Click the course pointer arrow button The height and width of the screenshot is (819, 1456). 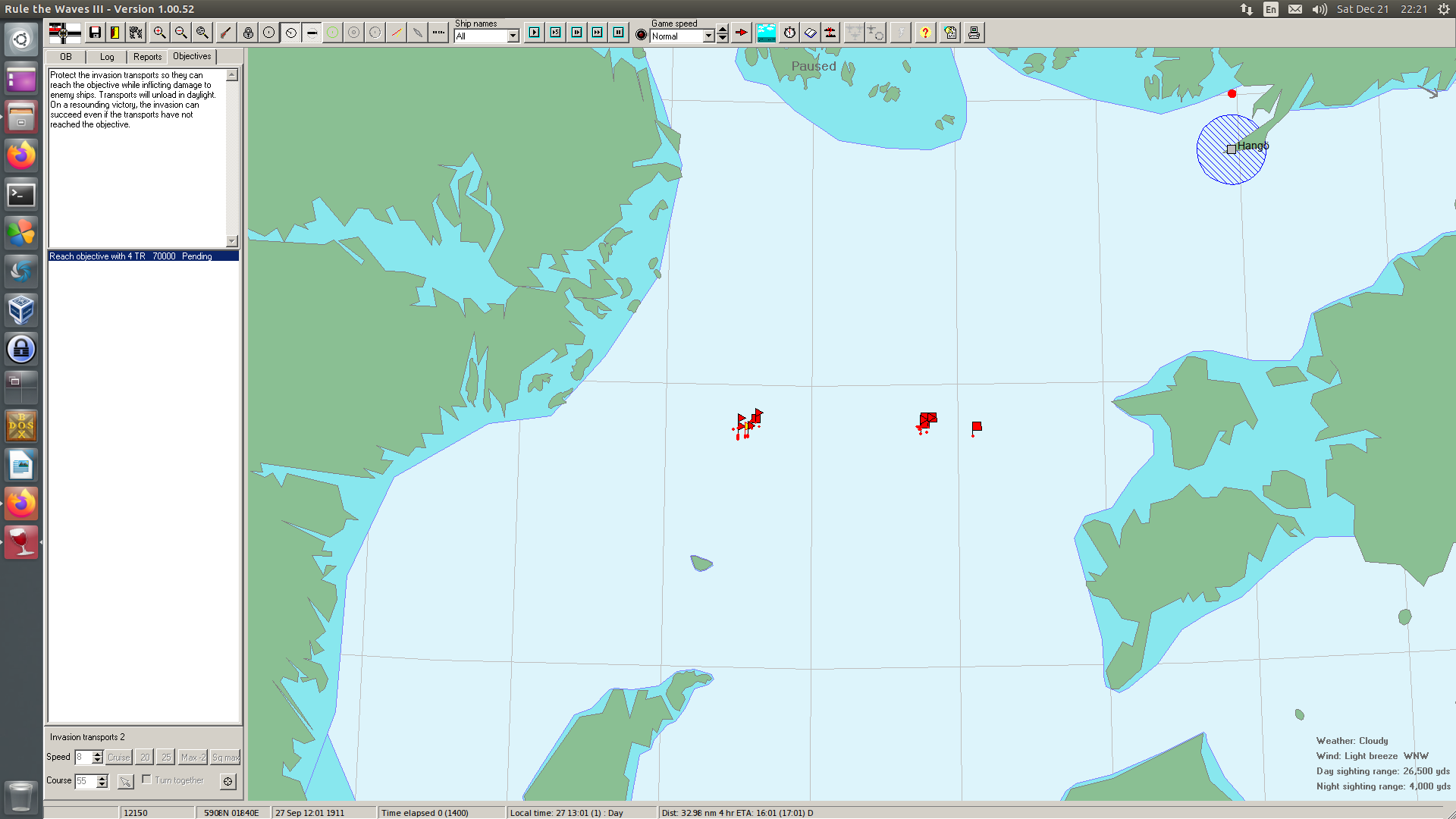click(126, 781)
